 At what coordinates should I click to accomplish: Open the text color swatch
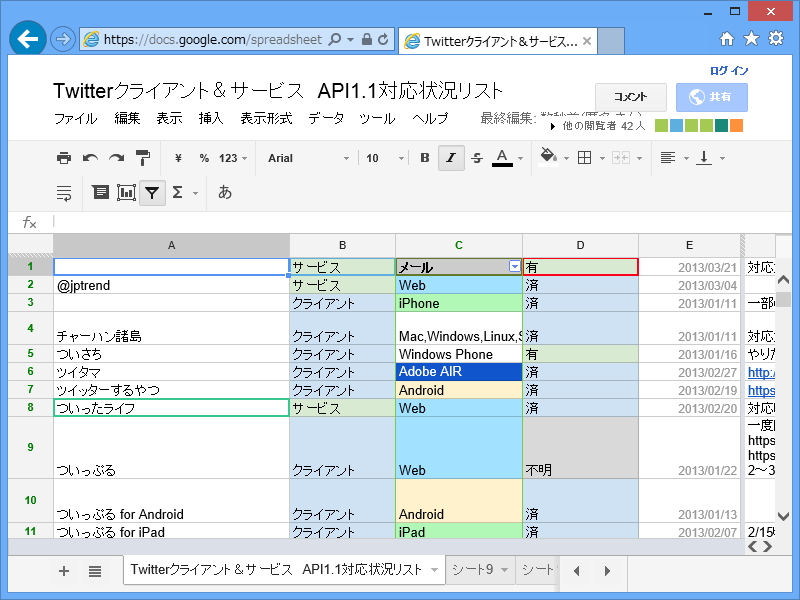pyautogui.click(x=504, y=158)
